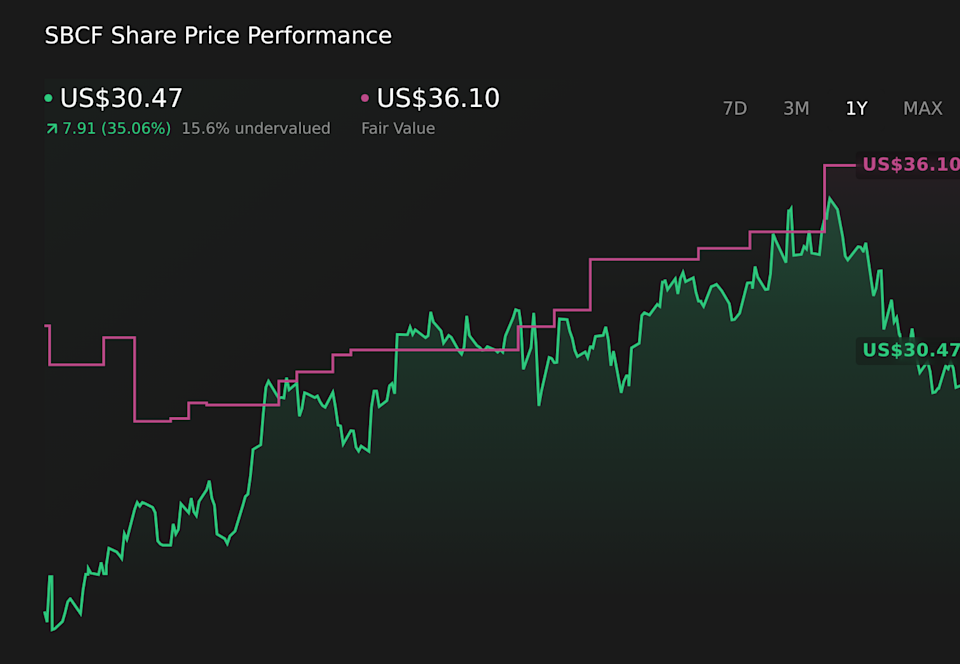Click the green share price legend dot
Image resolution: width=960 pixels, height=664 pixels.
coord(49,98)
